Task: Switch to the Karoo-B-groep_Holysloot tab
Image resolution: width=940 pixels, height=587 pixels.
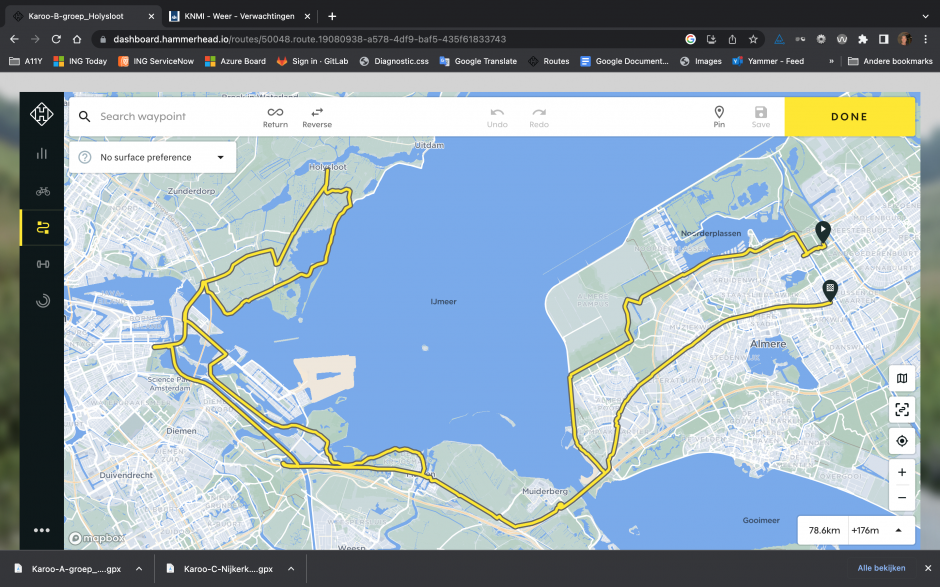Action: click(x=83, y=16)
